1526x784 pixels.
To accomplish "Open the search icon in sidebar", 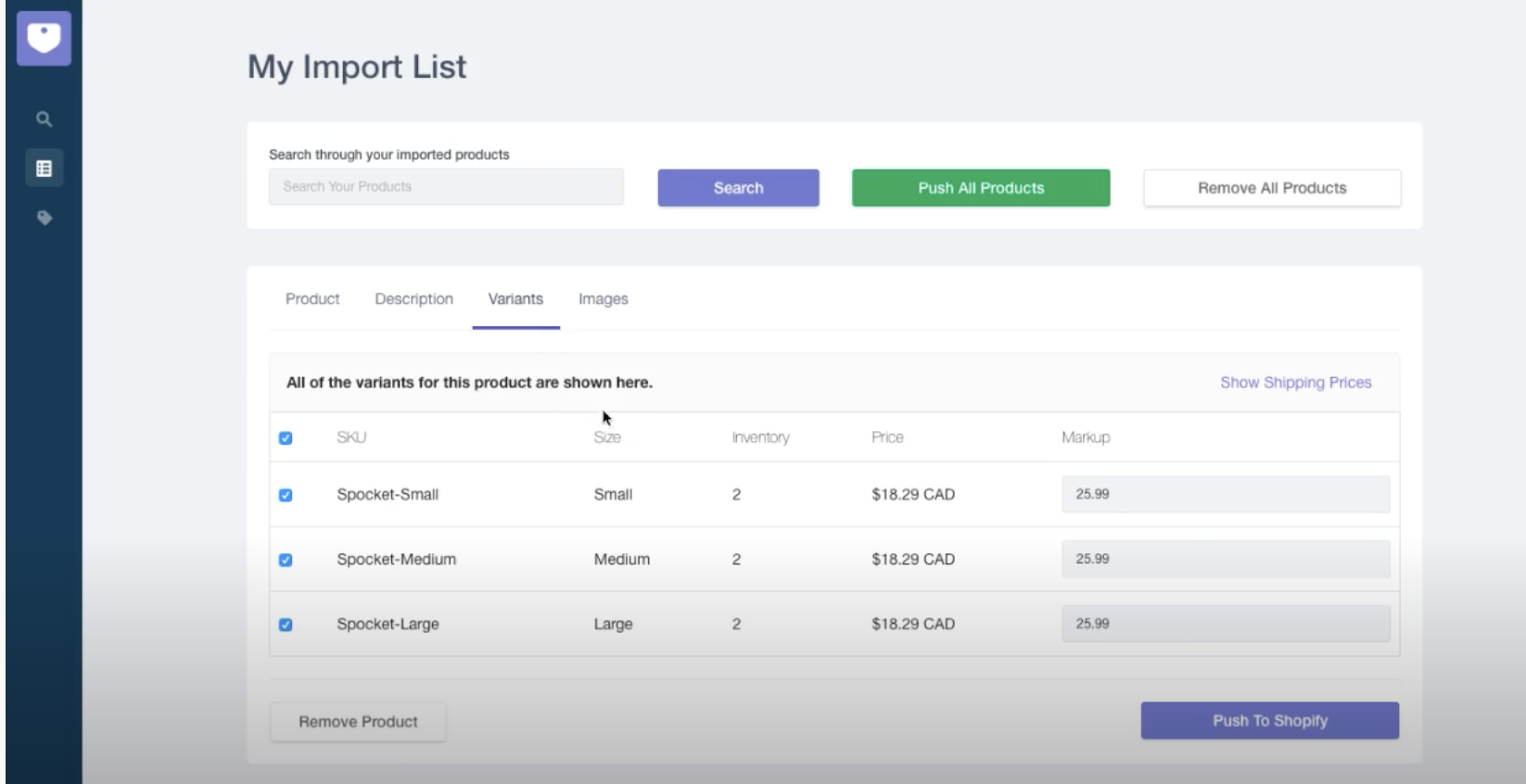I will [44, 120].
